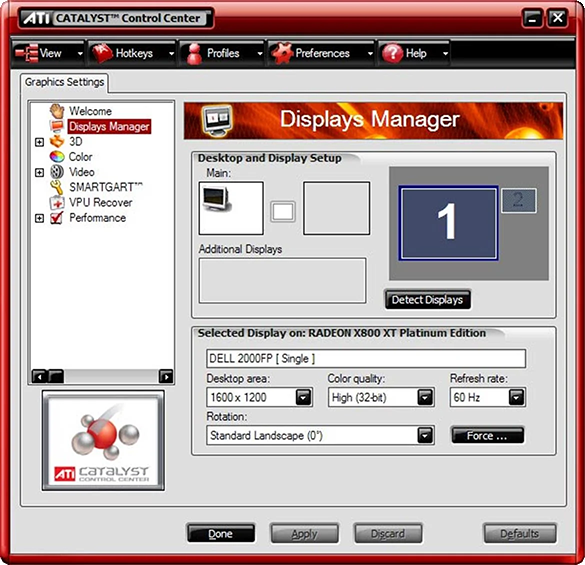Image resolution: width=585 pixels, height=565 pixels.
Task: Open the Hotkeys menu
Action: 132,53
